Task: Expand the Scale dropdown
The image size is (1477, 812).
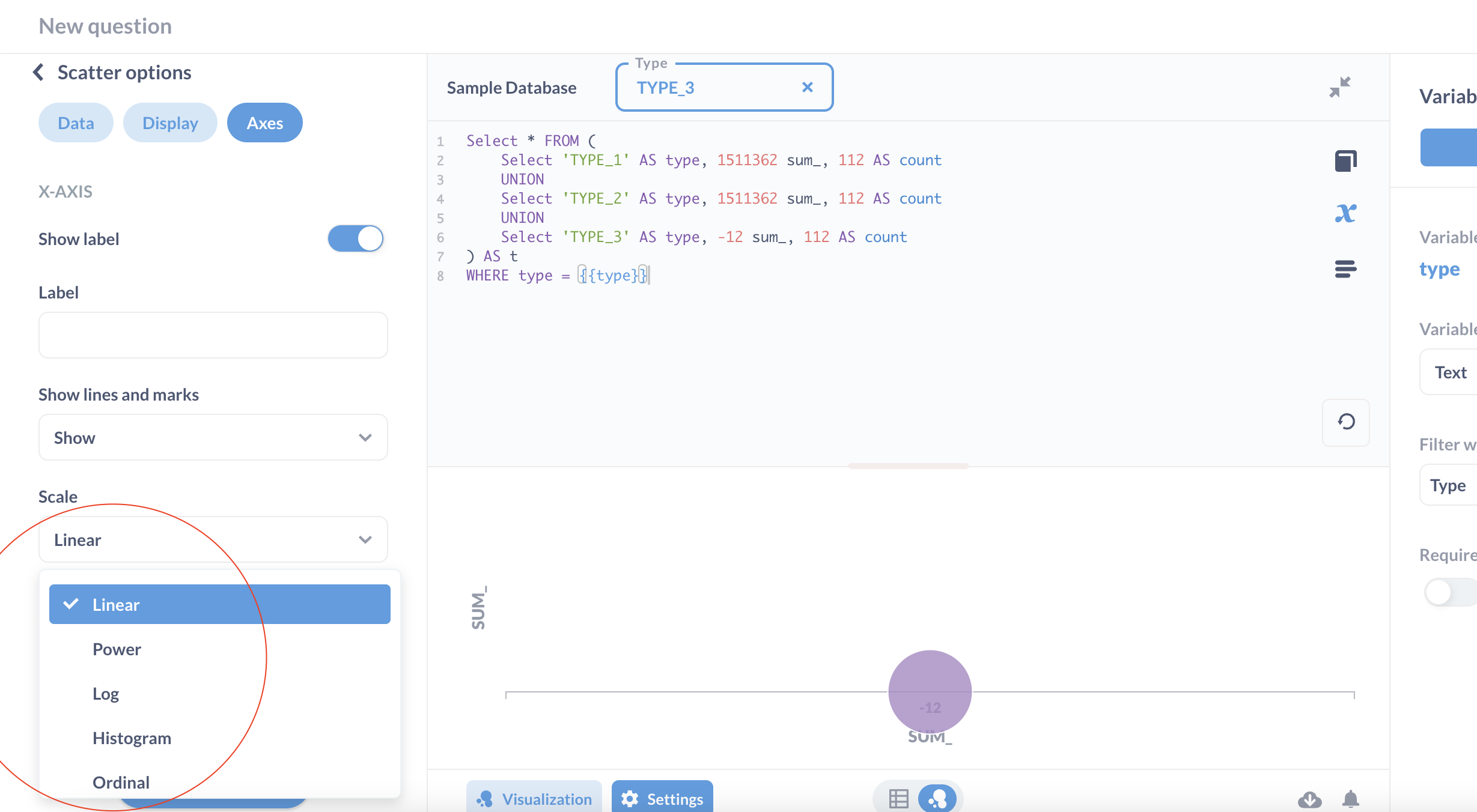Action: [x=213, y=539]
